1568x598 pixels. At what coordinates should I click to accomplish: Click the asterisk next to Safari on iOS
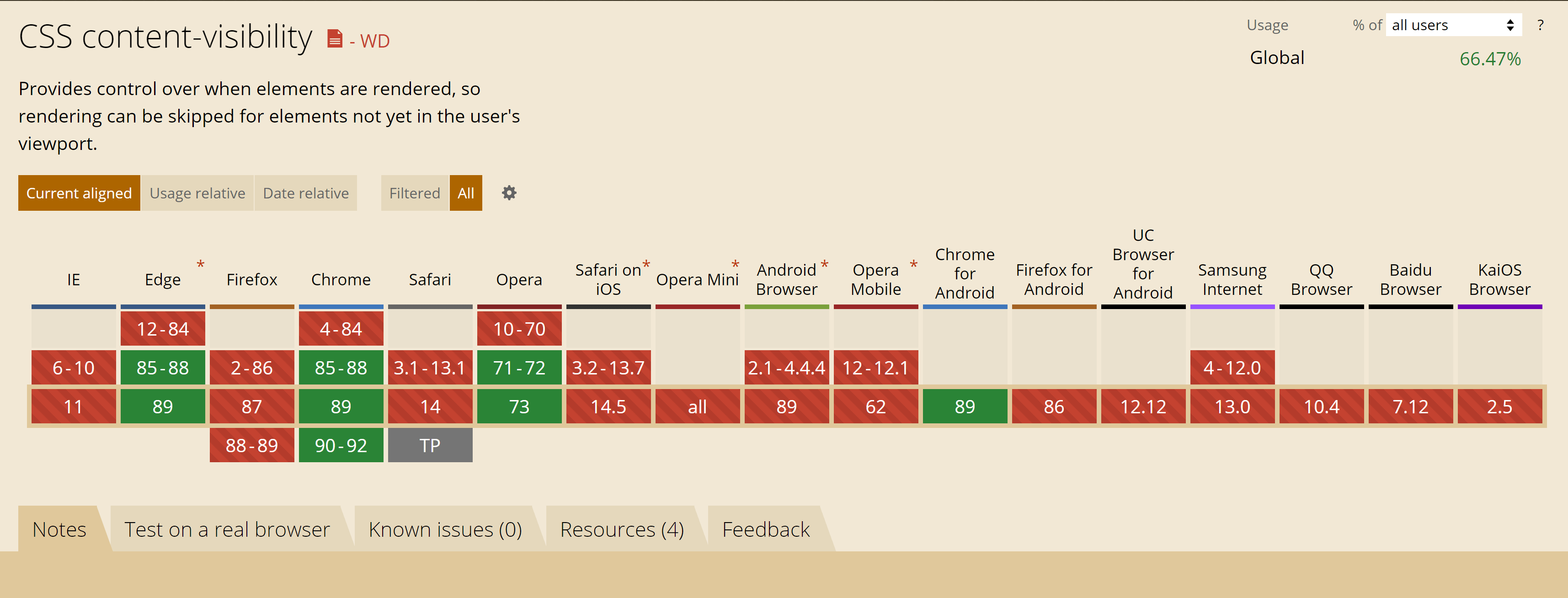[646, 265]
